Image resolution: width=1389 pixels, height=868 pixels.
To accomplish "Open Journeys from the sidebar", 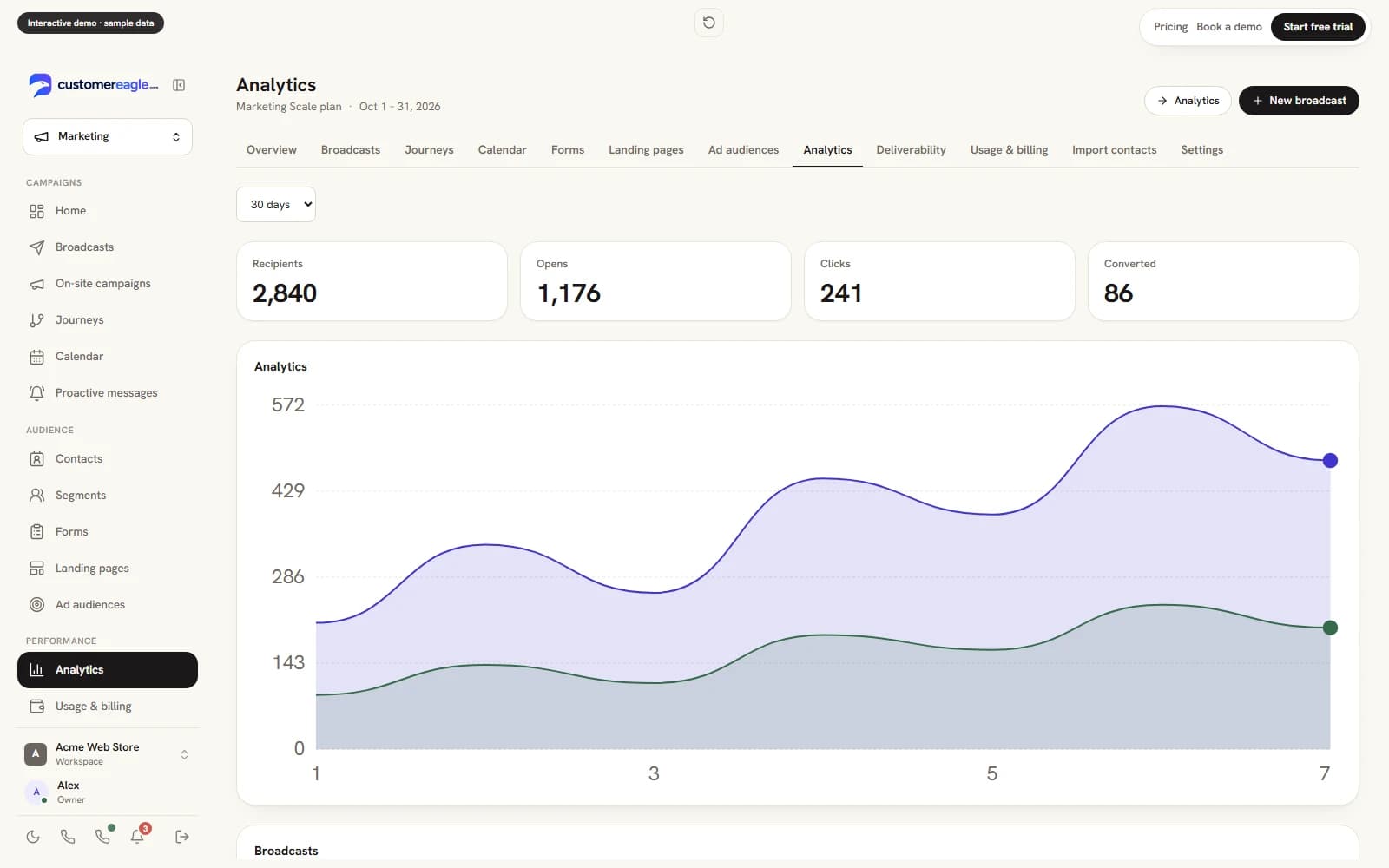I will point(108,320).
